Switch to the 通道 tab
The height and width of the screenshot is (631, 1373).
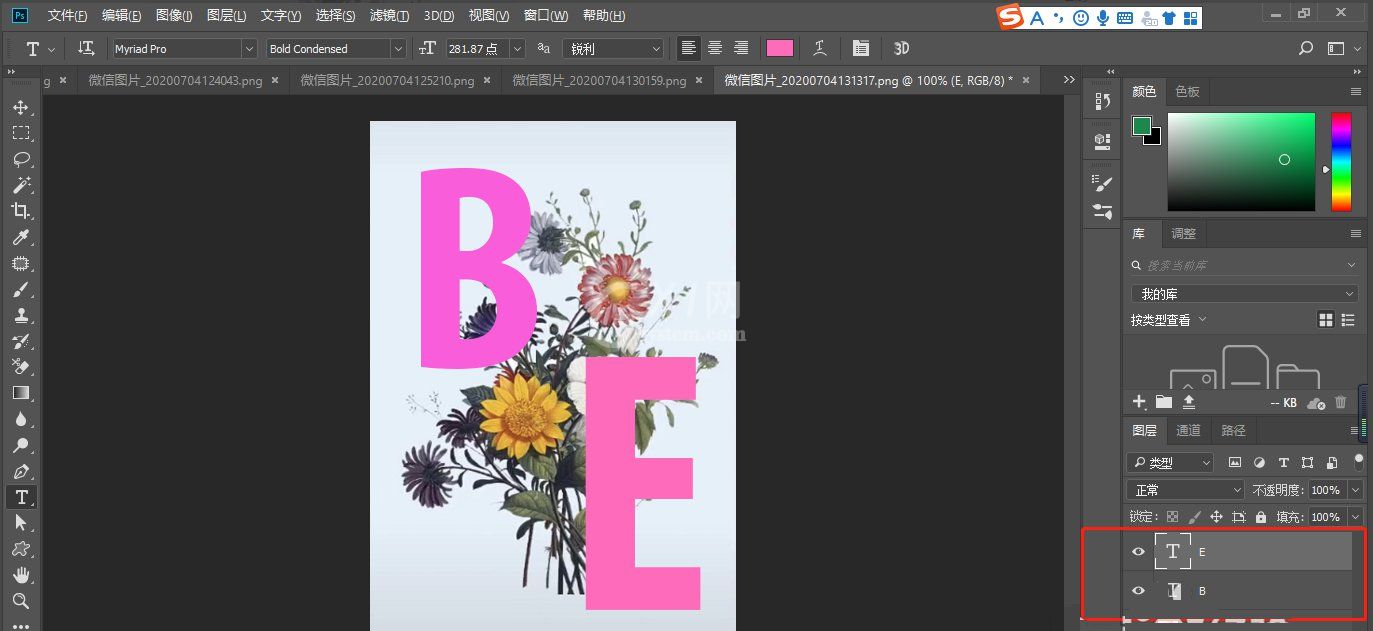click(x=1188, y=430)
